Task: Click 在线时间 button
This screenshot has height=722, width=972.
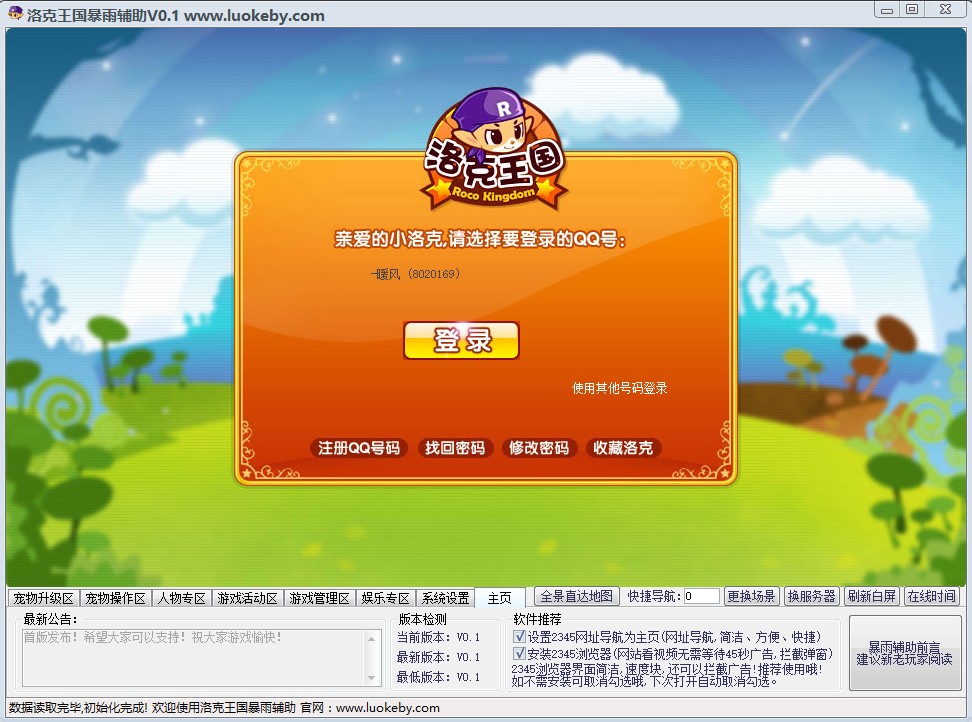Action: (x=932, y=596)
